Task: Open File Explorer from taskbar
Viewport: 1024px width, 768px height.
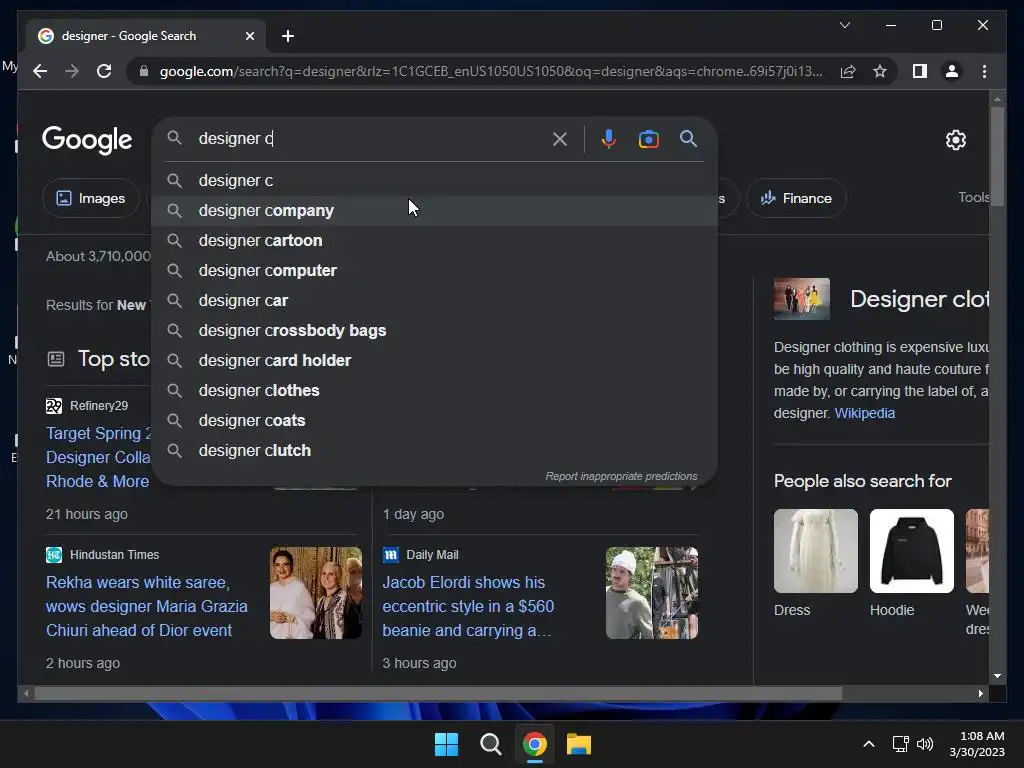Action: tap(579, 744)
